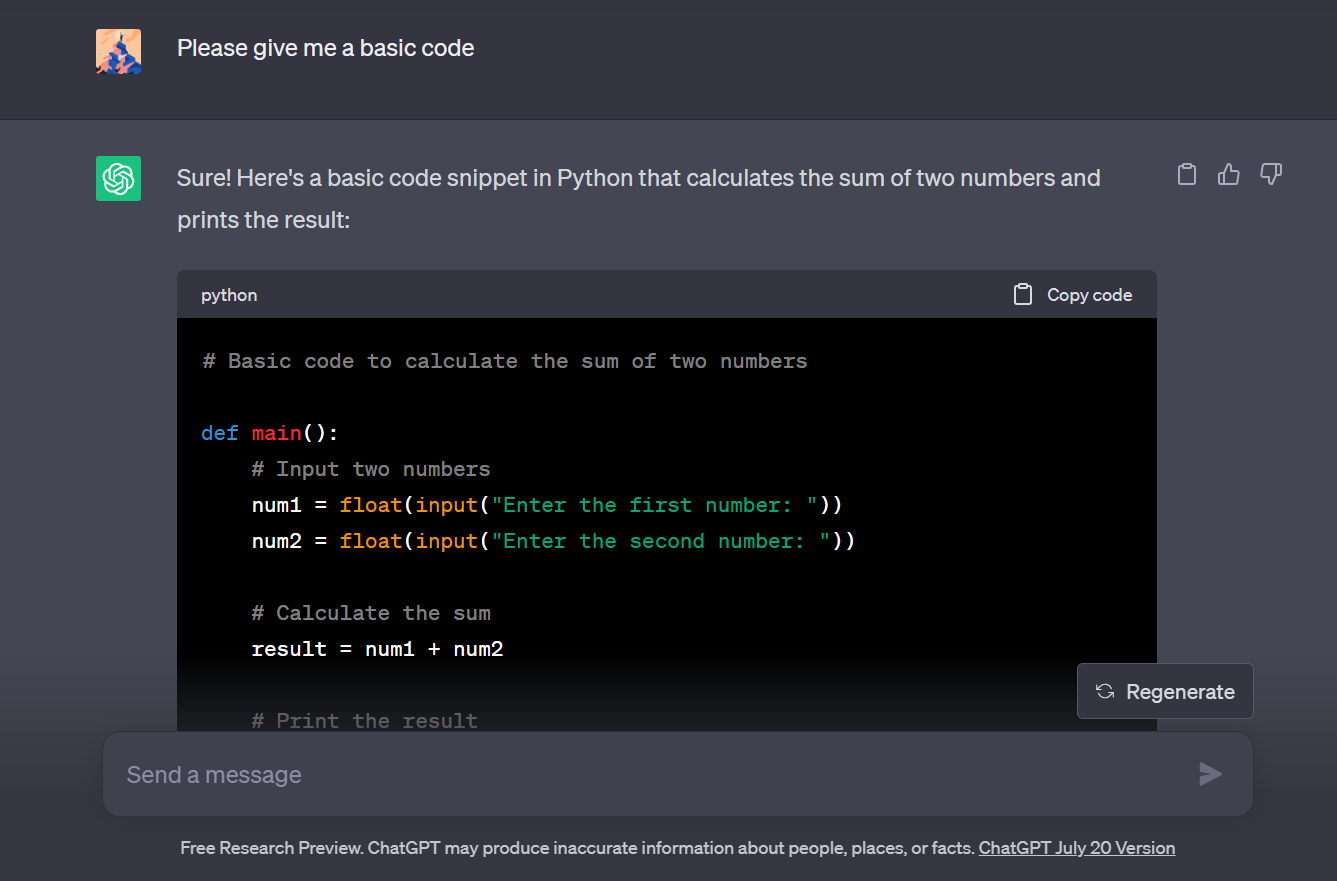The height and width of the screenshot is (881, 1337).
Task: Toggle the response copy confirmation icon
Action: click(x=1186, y=173)
